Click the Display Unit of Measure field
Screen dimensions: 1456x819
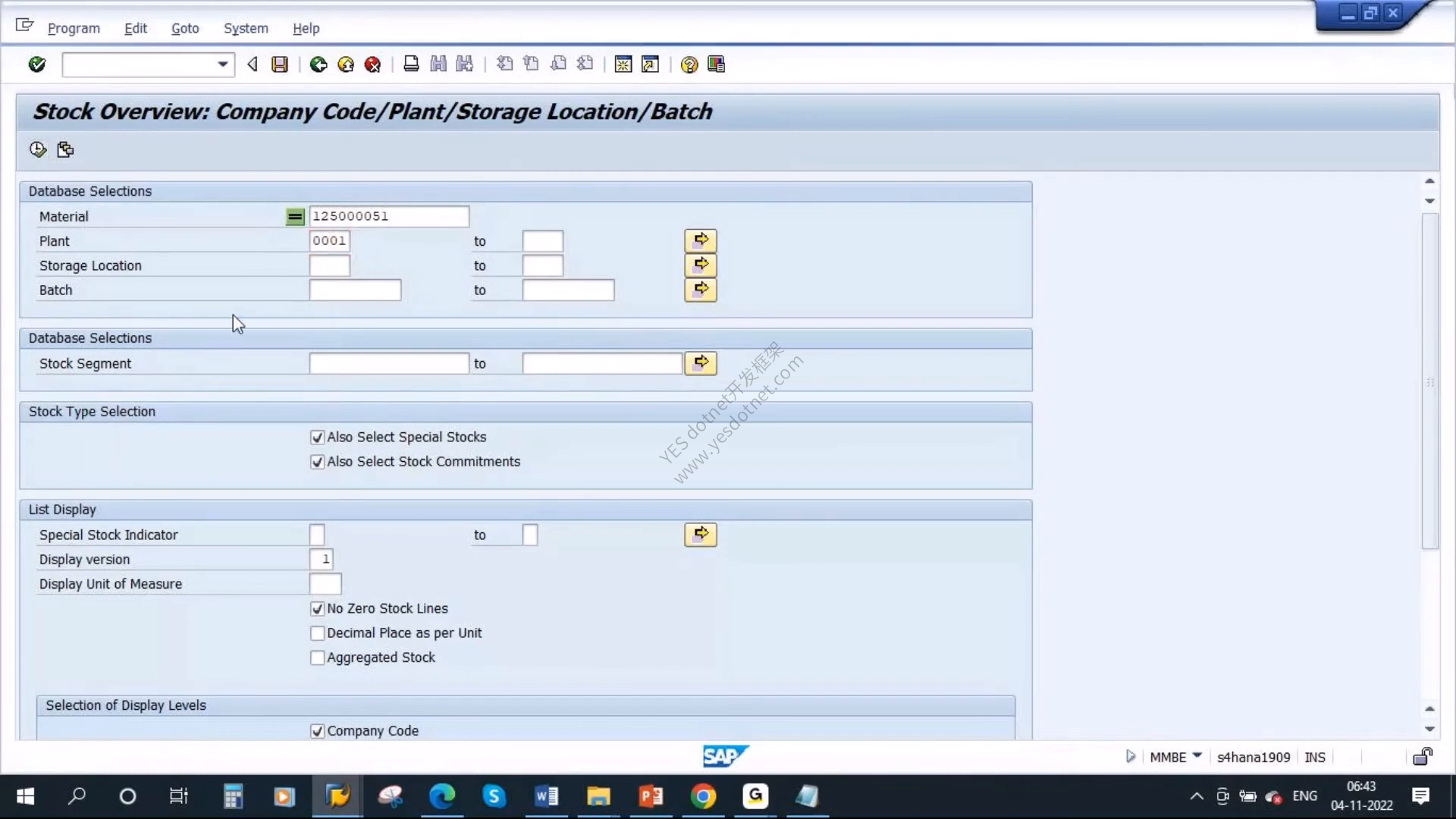325,584
